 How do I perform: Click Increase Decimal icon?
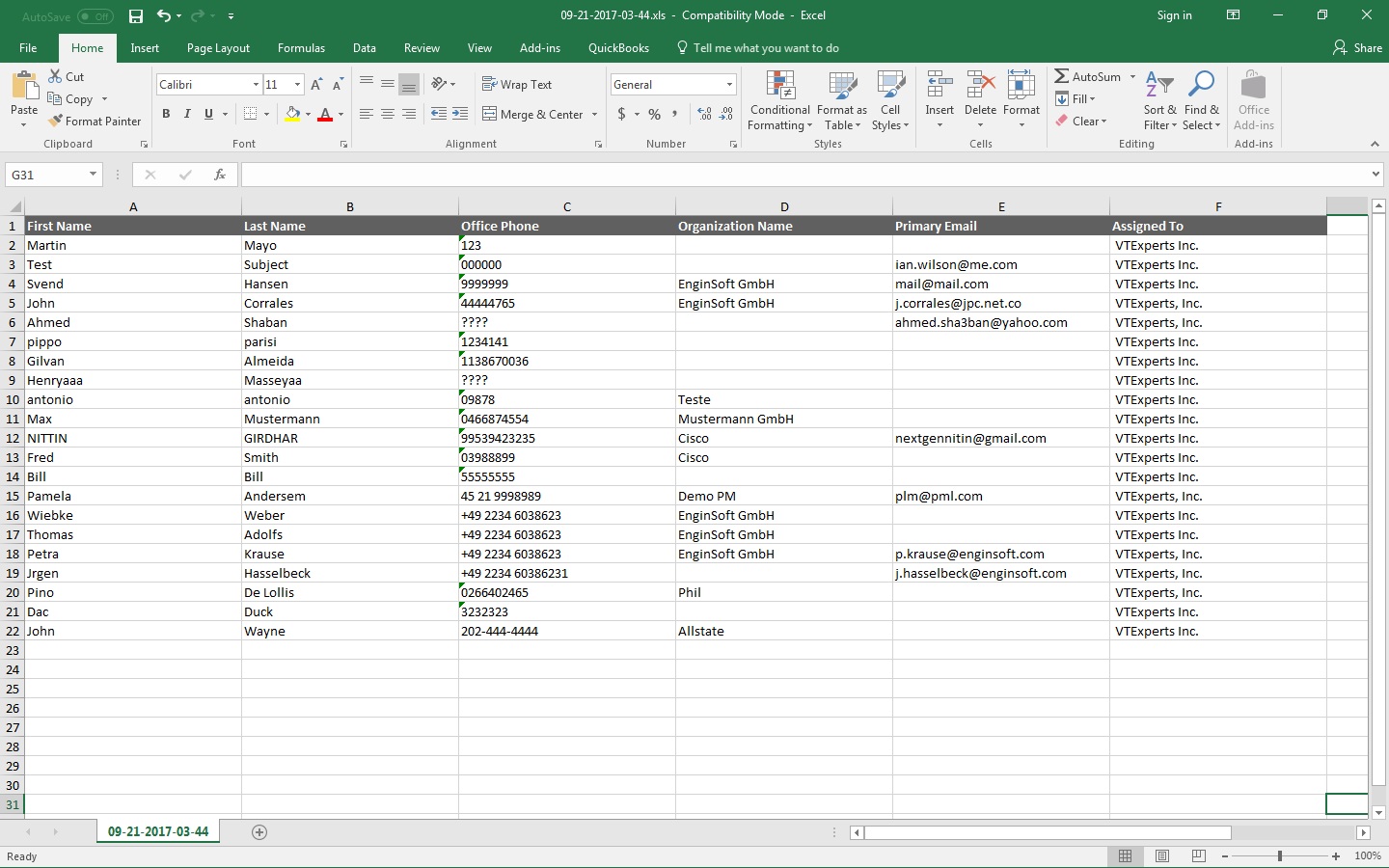(x=704, y=114)
